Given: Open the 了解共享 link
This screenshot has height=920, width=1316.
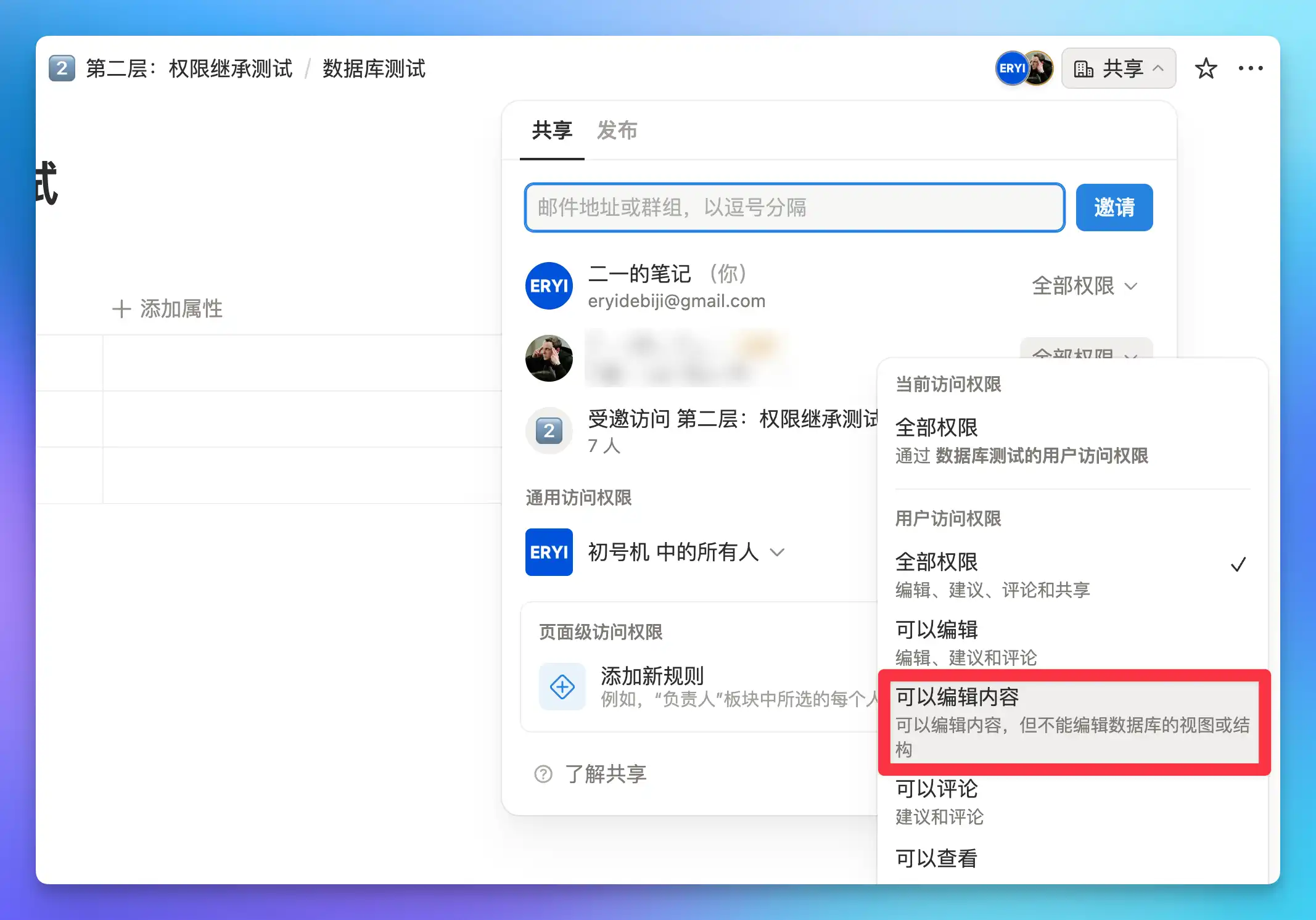Looking at the screenshot, I should tap(605, 774).
